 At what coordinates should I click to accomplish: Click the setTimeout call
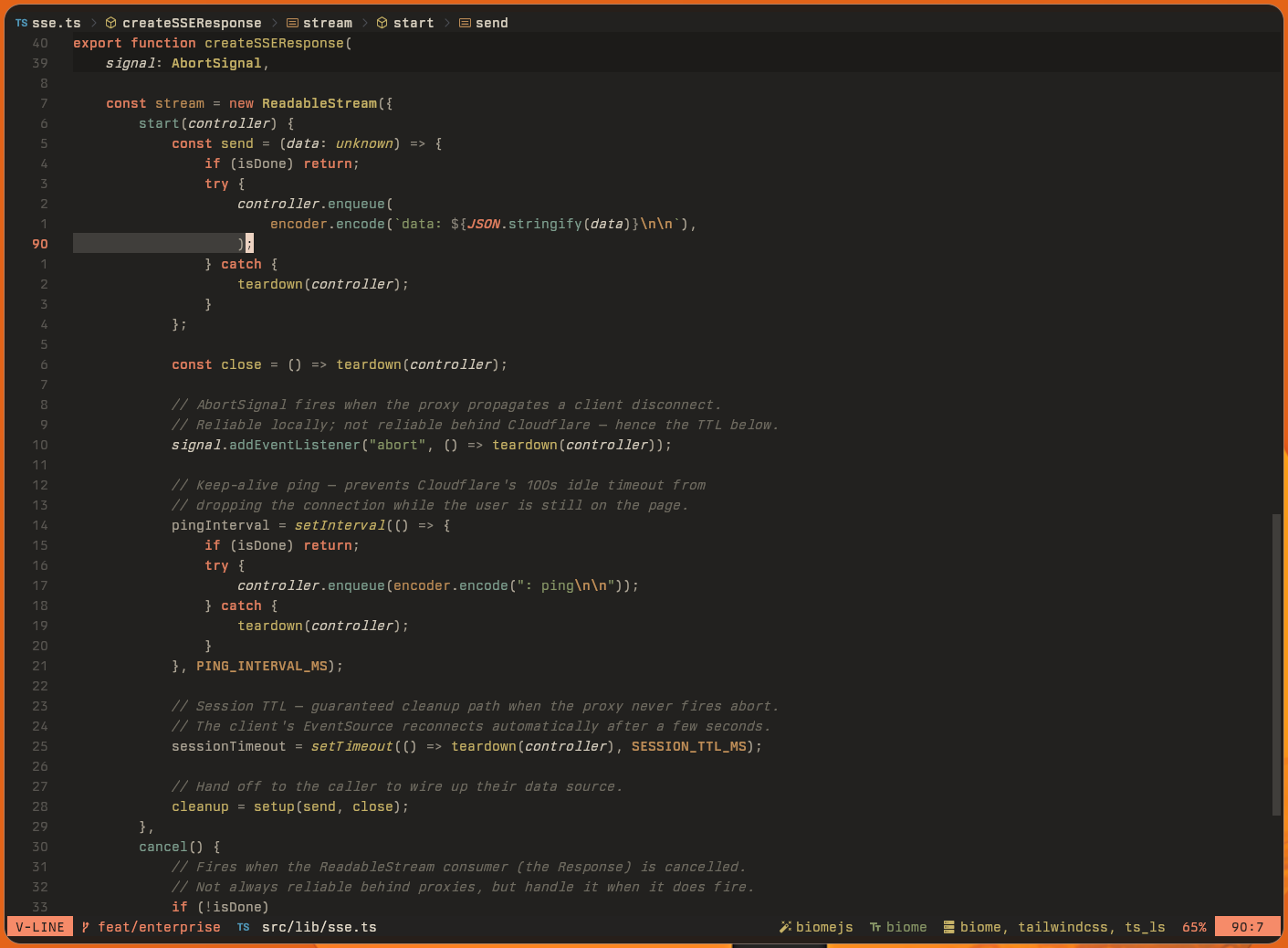click(x=351, y=746)
